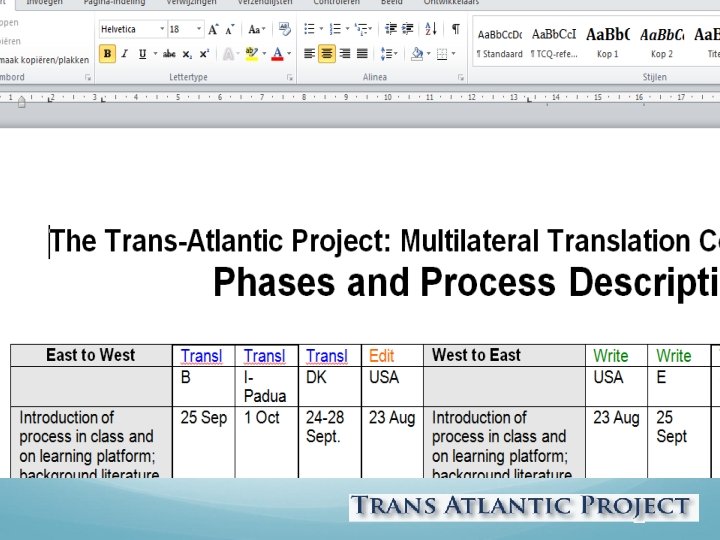
Task: Toggle Superscript formatting
Action: 204,54
